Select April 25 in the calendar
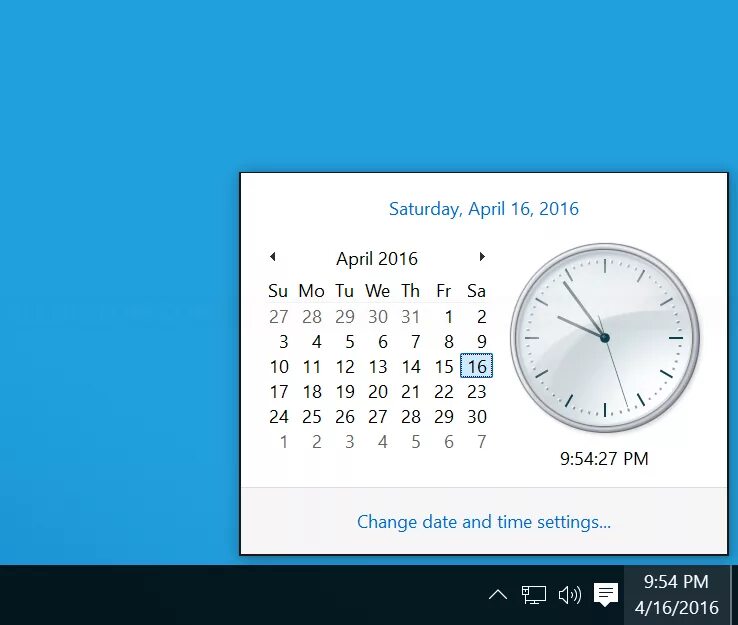The width and height of the screenshot is (738, 625). tap(312, 417)
